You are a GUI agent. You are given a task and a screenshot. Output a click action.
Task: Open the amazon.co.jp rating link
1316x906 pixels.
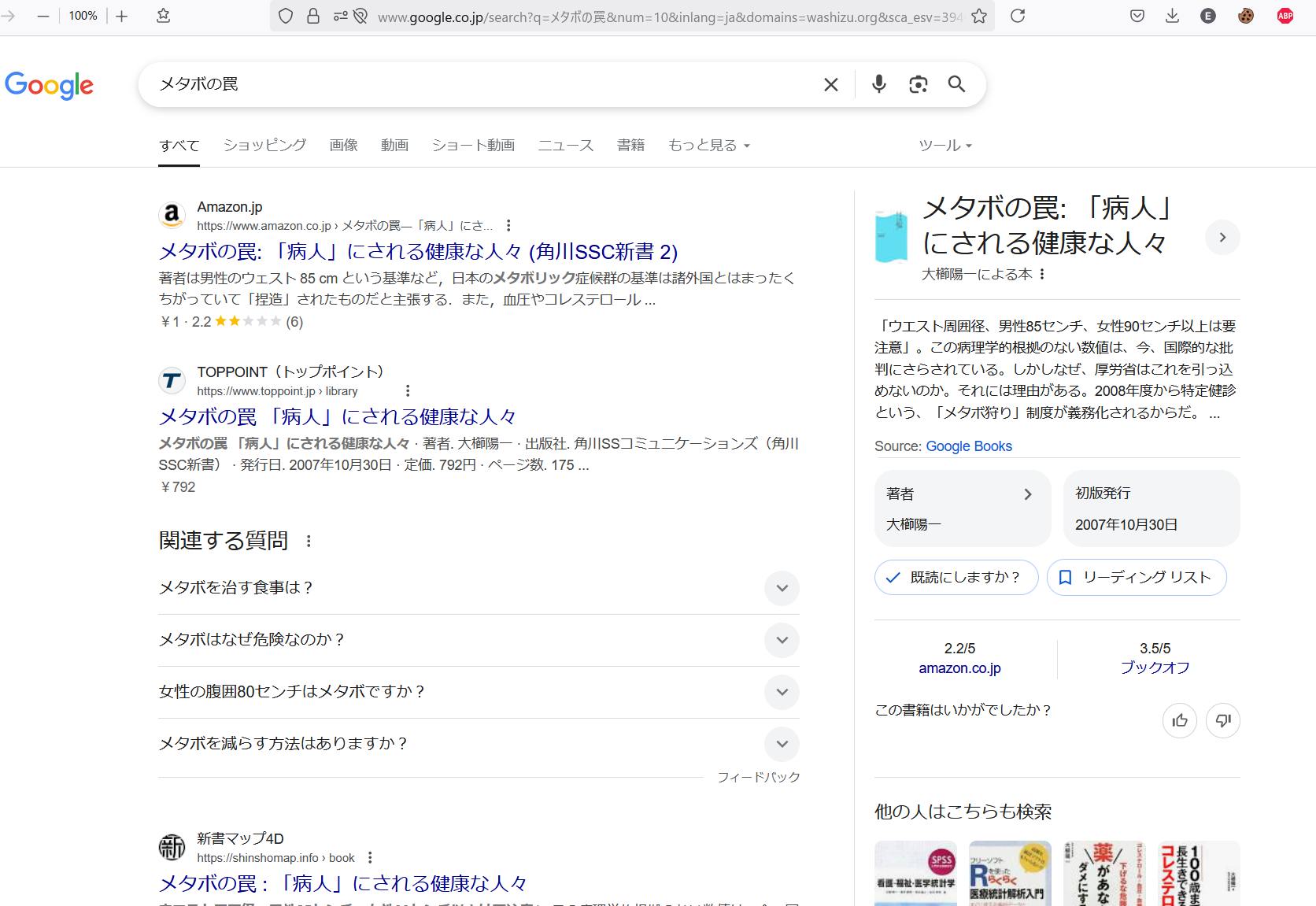959,668
